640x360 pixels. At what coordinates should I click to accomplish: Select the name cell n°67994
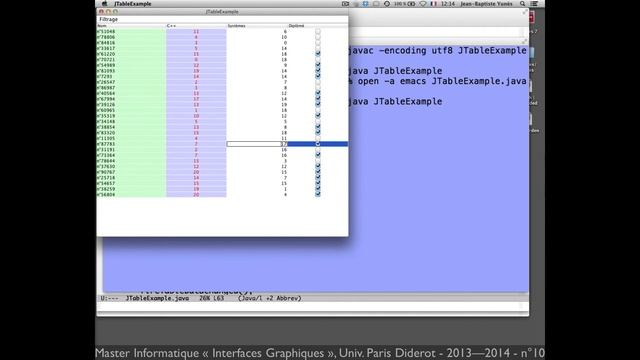(x=131, y=99)
